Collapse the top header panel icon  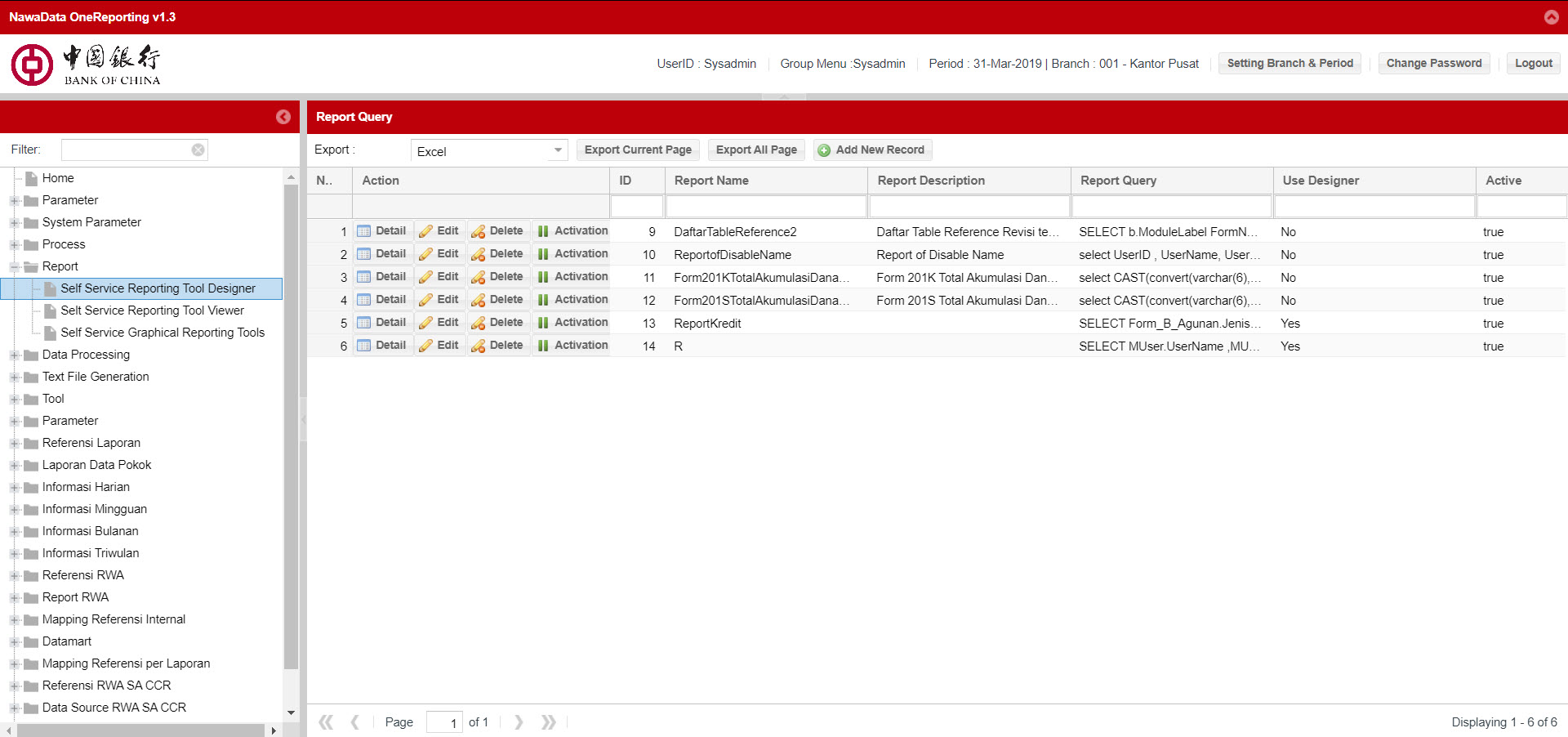1551,17
